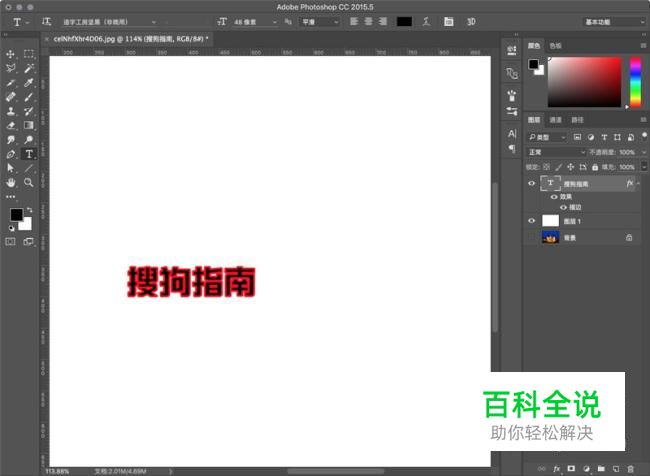The width and height of the screenshot is (650, 476).
Task: Change the screen mode
Action: click(29, 242)
